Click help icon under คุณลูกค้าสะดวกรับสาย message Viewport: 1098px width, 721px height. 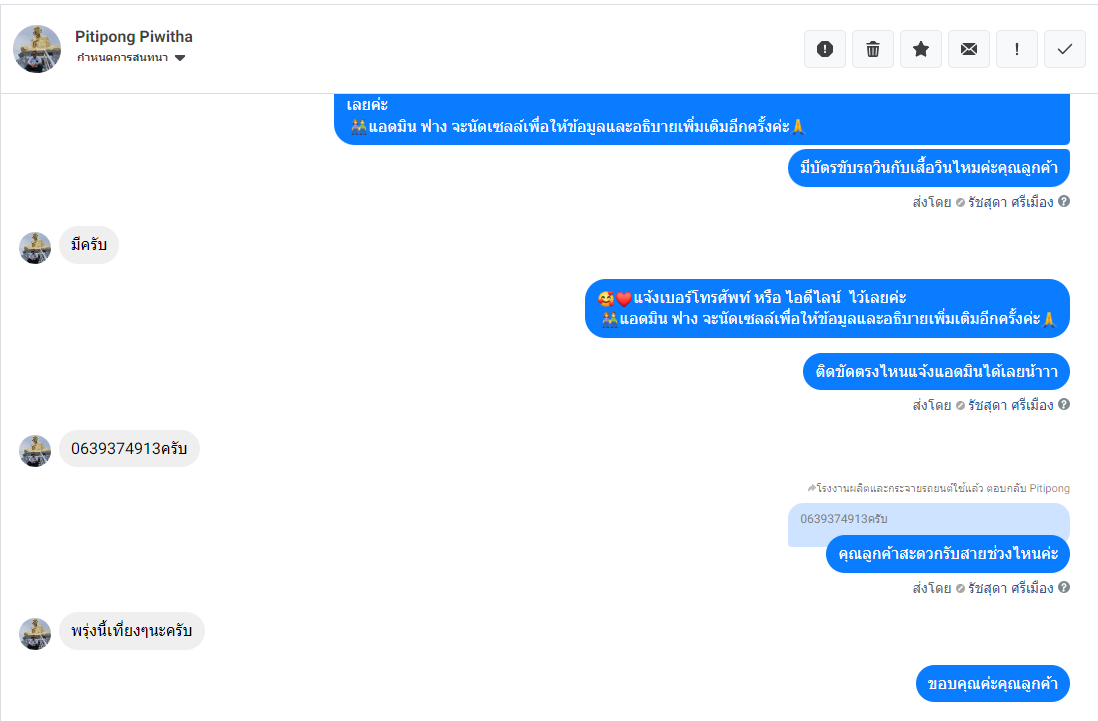point(1064,587)
